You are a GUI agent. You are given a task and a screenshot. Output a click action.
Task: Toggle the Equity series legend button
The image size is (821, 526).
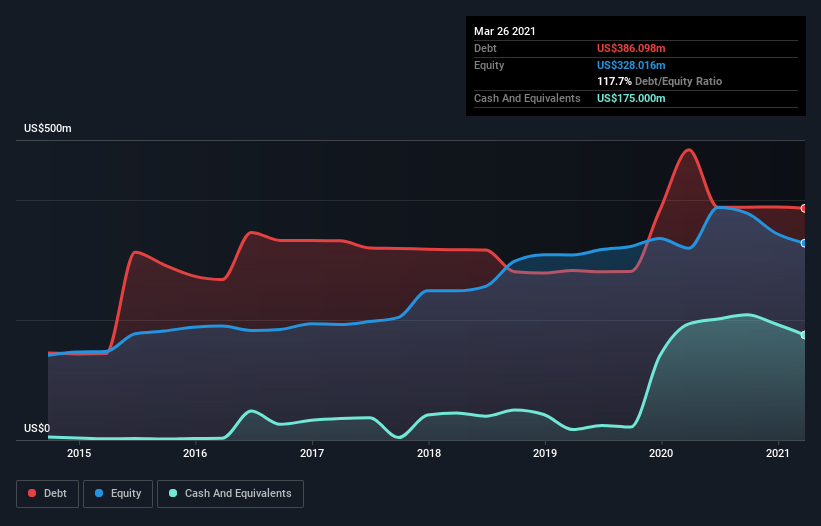tap(118, 494)
